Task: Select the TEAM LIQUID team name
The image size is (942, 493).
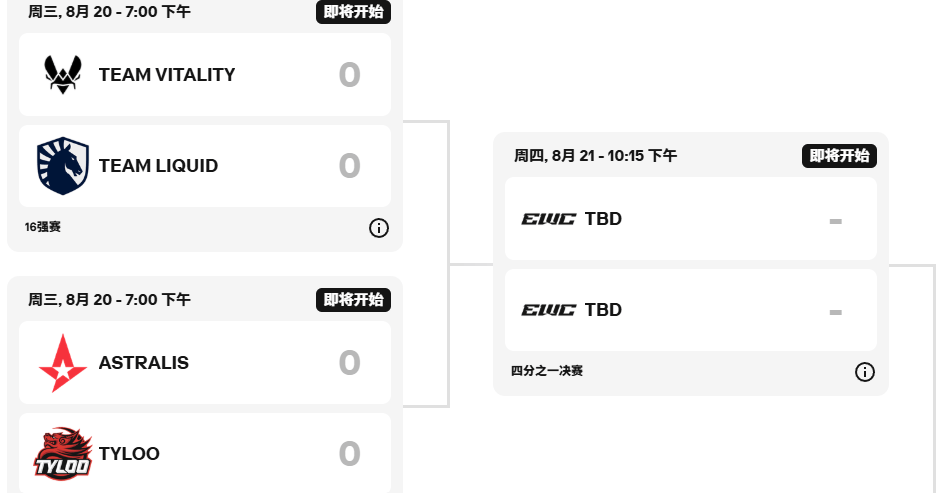Action: coord(158,166)
